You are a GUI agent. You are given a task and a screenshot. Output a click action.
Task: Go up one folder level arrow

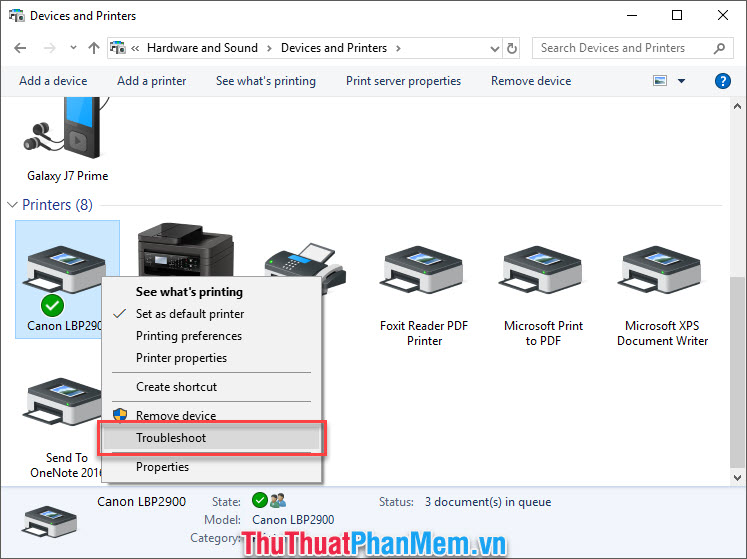coord(94,48)
